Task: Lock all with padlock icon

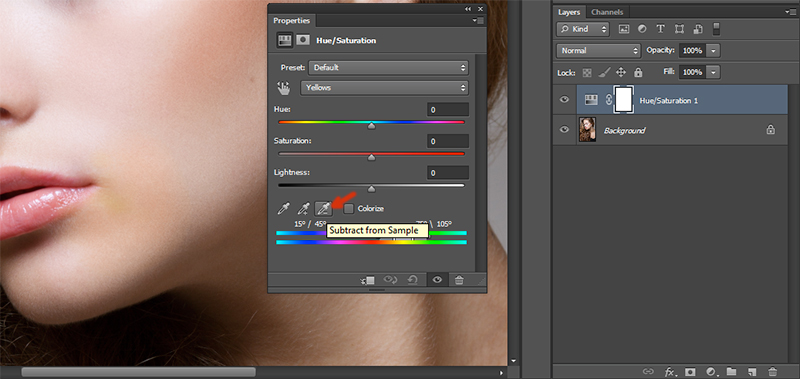Action: tap(638, 72)
